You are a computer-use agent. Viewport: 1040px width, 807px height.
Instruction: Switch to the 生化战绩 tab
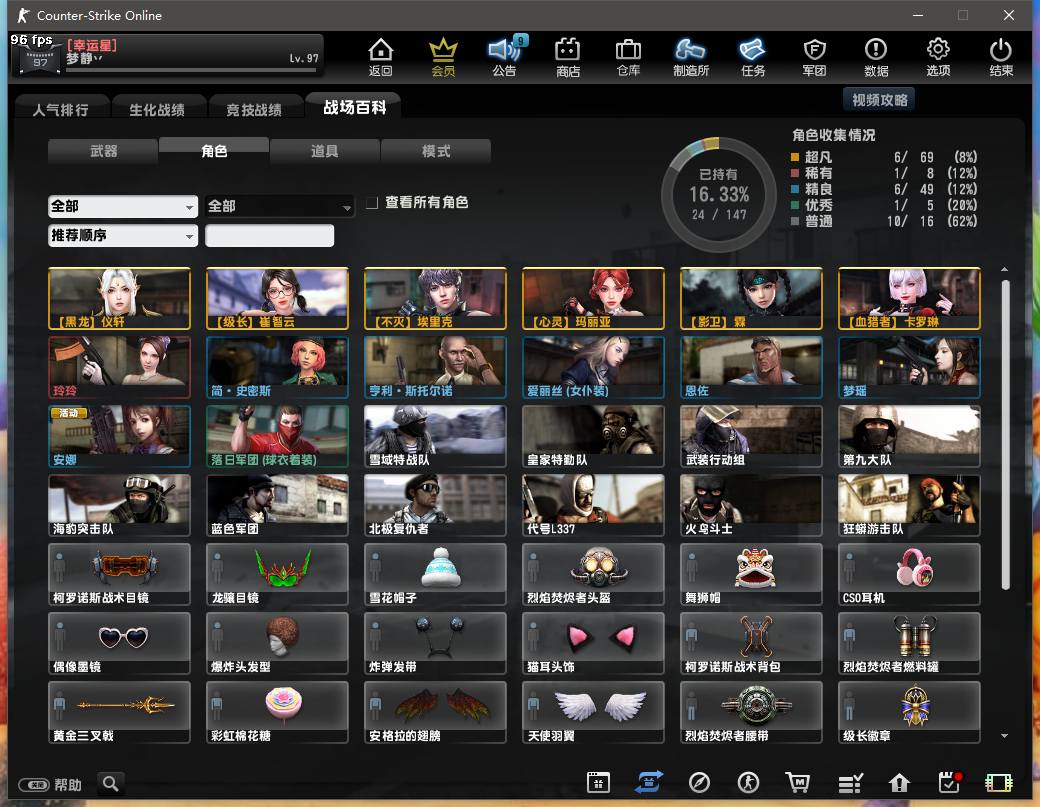(157, 109)
